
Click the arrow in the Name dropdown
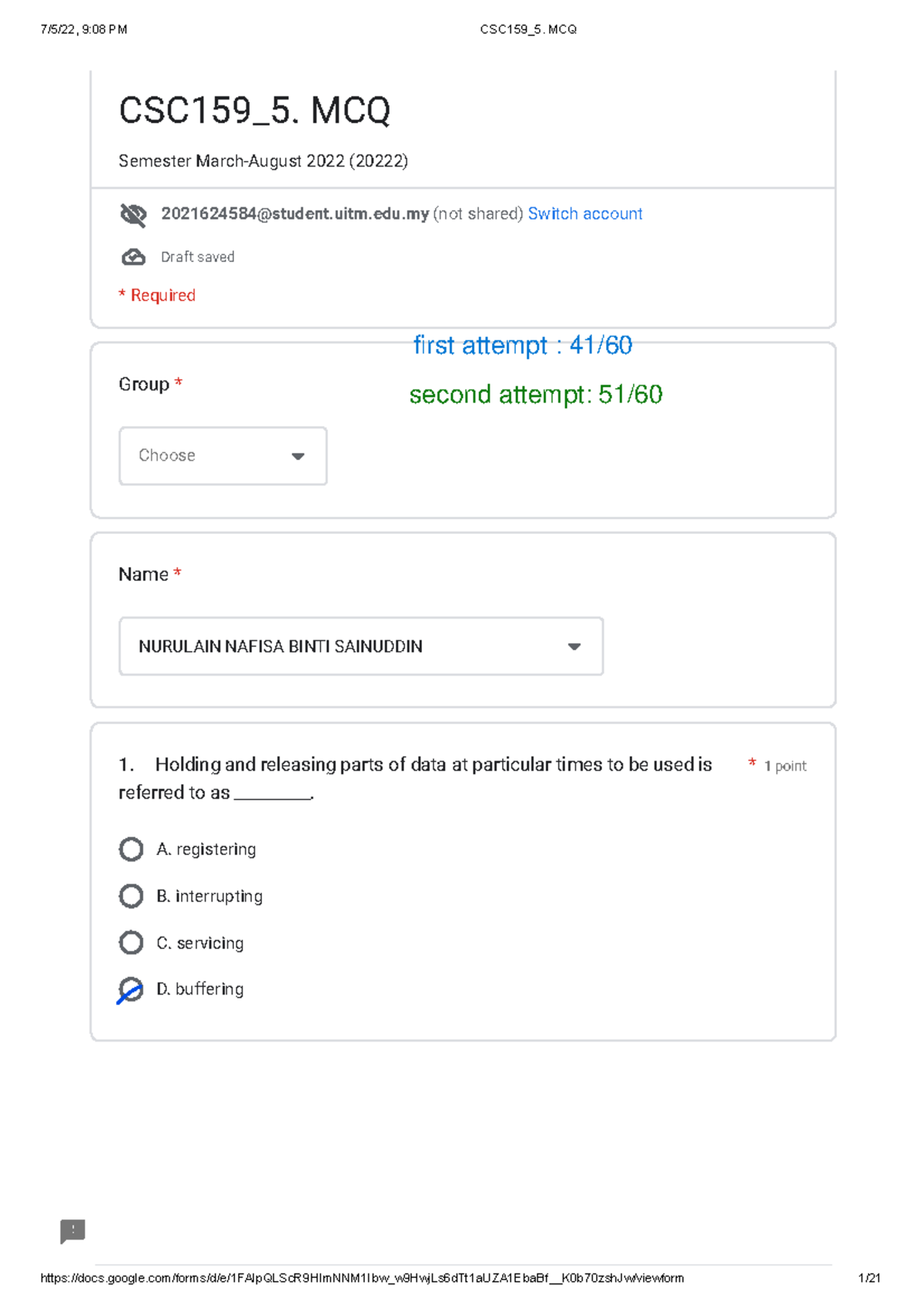point(574,646)
